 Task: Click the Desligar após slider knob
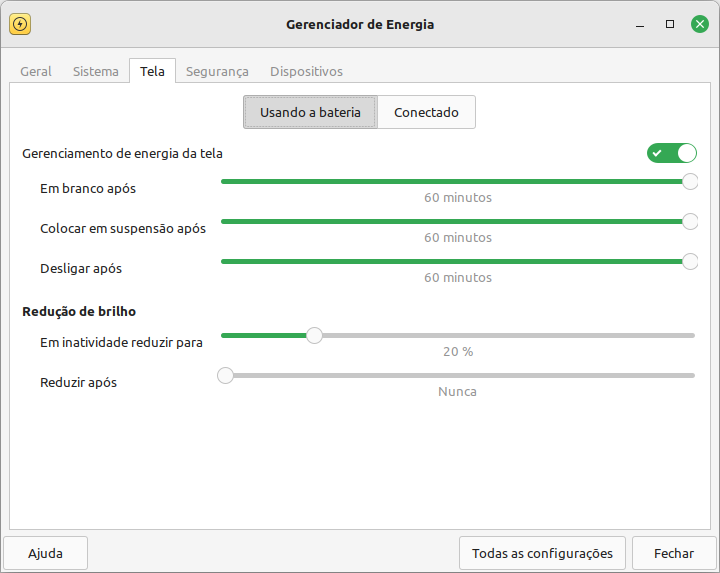point(690,261)
